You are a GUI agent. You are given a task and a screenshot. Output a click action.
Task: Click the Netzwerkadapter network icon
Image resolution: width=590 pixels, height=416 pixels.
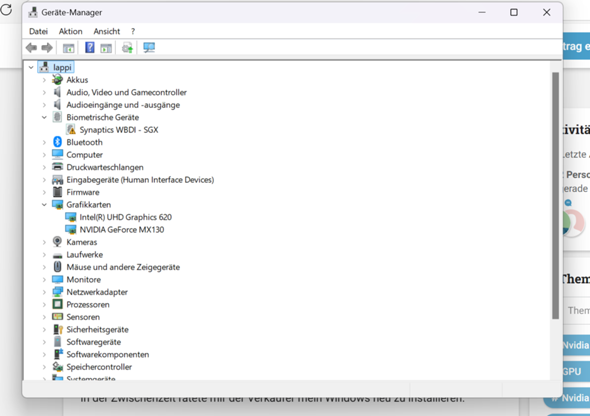58,292
